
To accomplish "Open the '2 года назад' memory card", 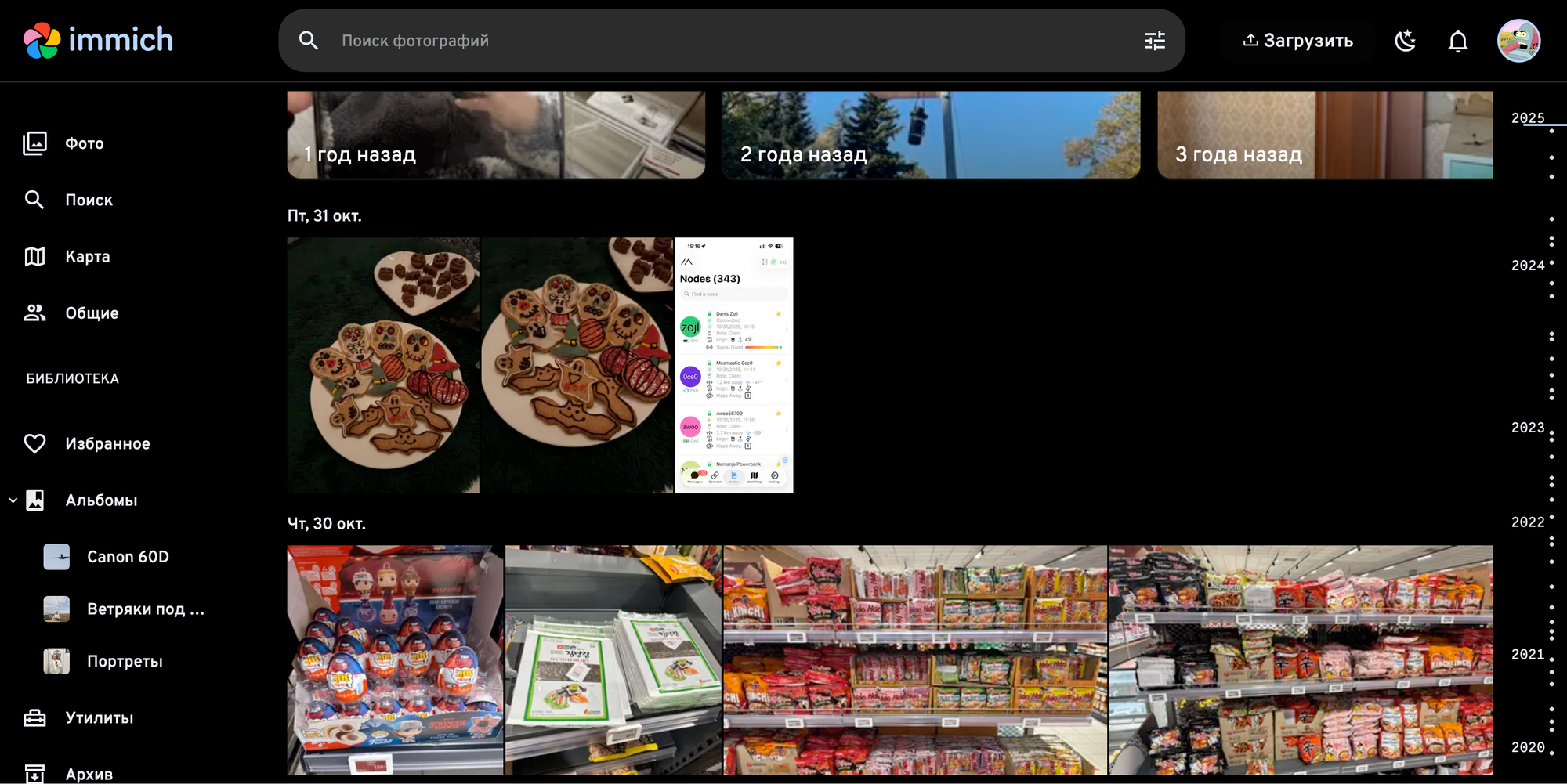I will point(930,135).
